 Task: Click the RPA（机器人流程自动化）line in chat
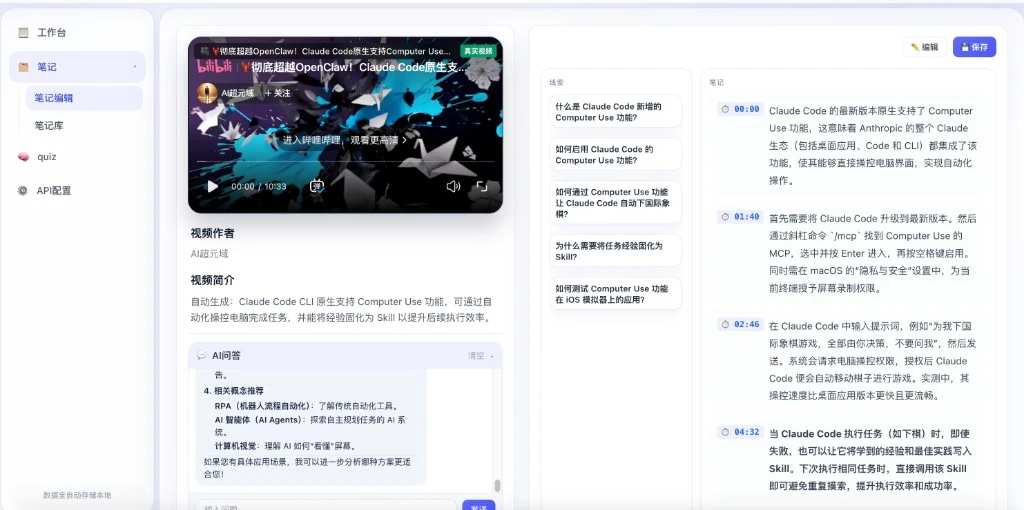307,406
